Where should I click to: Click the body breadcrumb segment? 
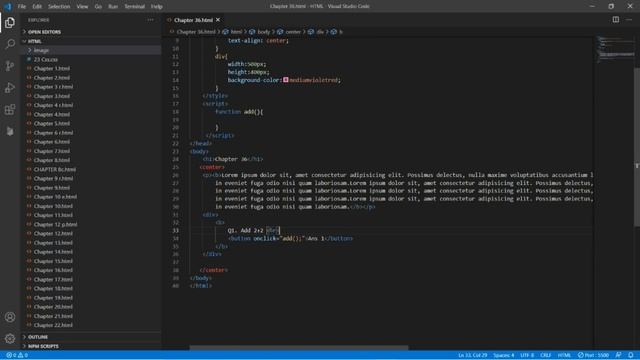[x=260, y=32]
